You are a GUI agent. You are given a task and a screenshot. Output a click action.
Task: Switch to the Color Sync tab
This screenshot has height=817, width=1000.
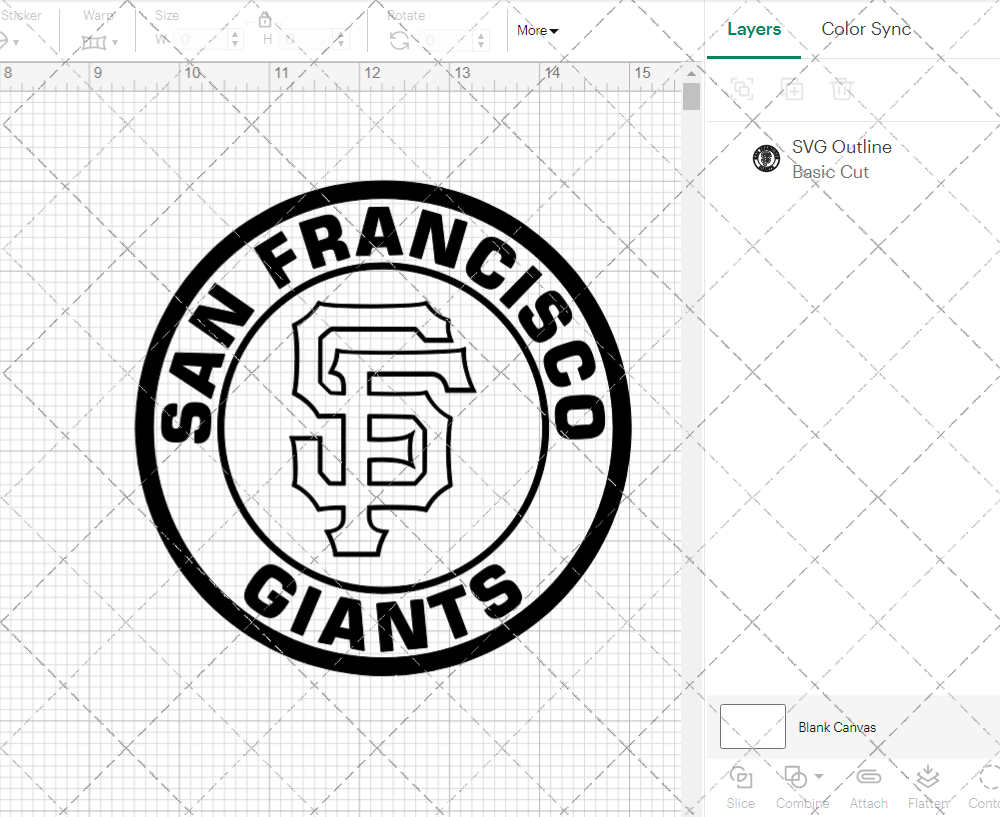(866, 29)
